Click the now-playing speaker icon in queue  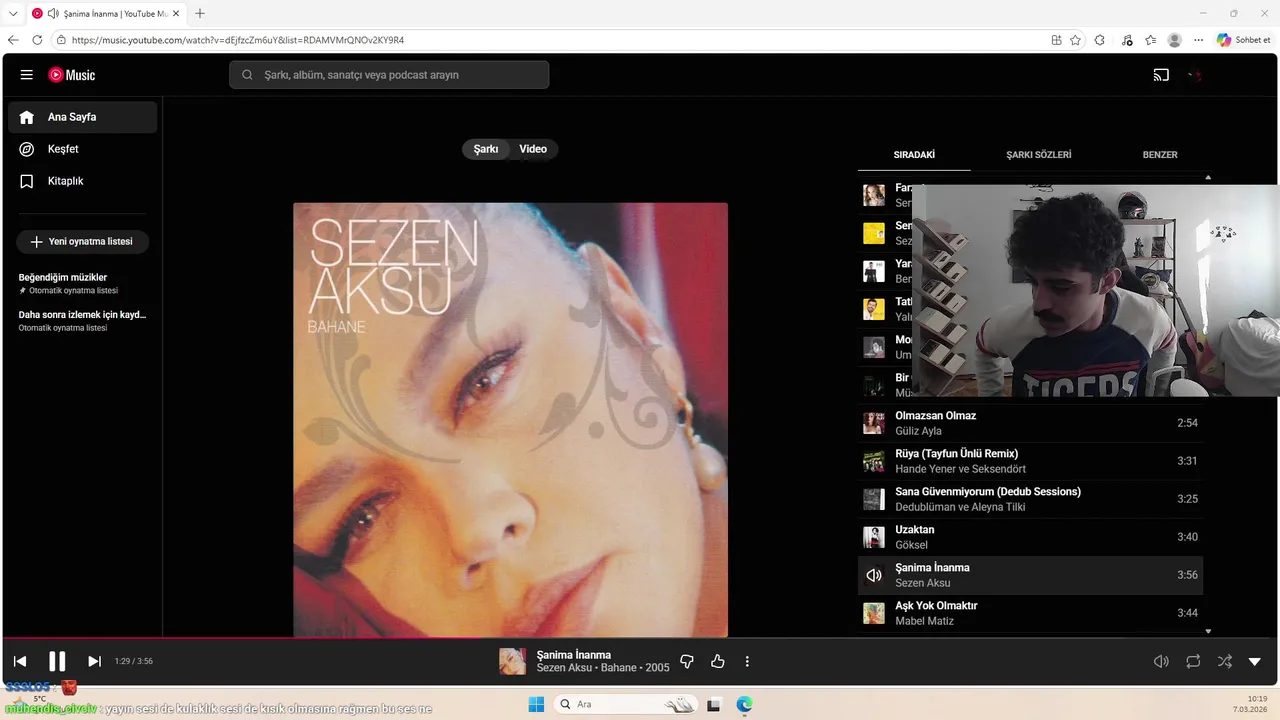[x=874, y=575]
